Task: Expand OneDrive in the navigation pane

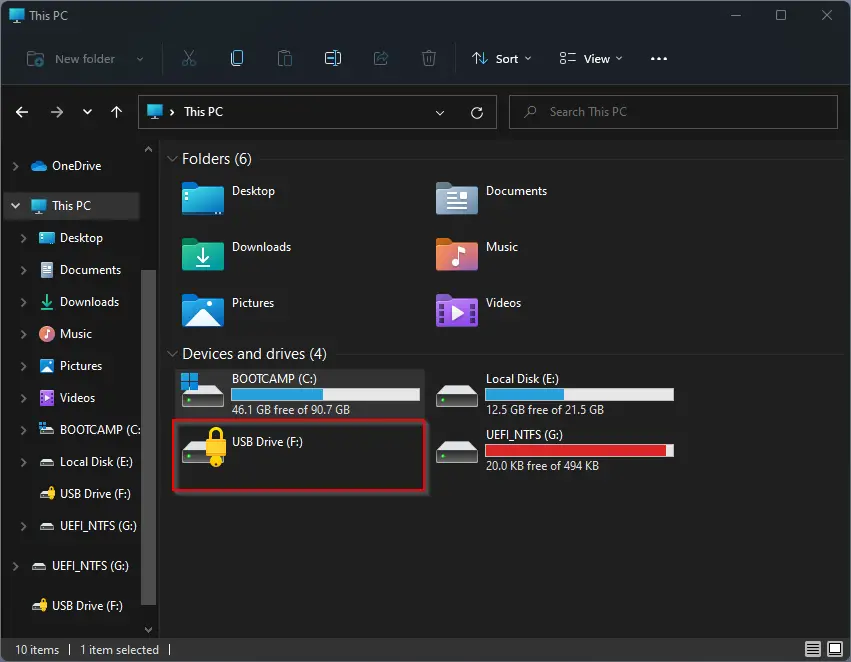Action: point(16,166)
